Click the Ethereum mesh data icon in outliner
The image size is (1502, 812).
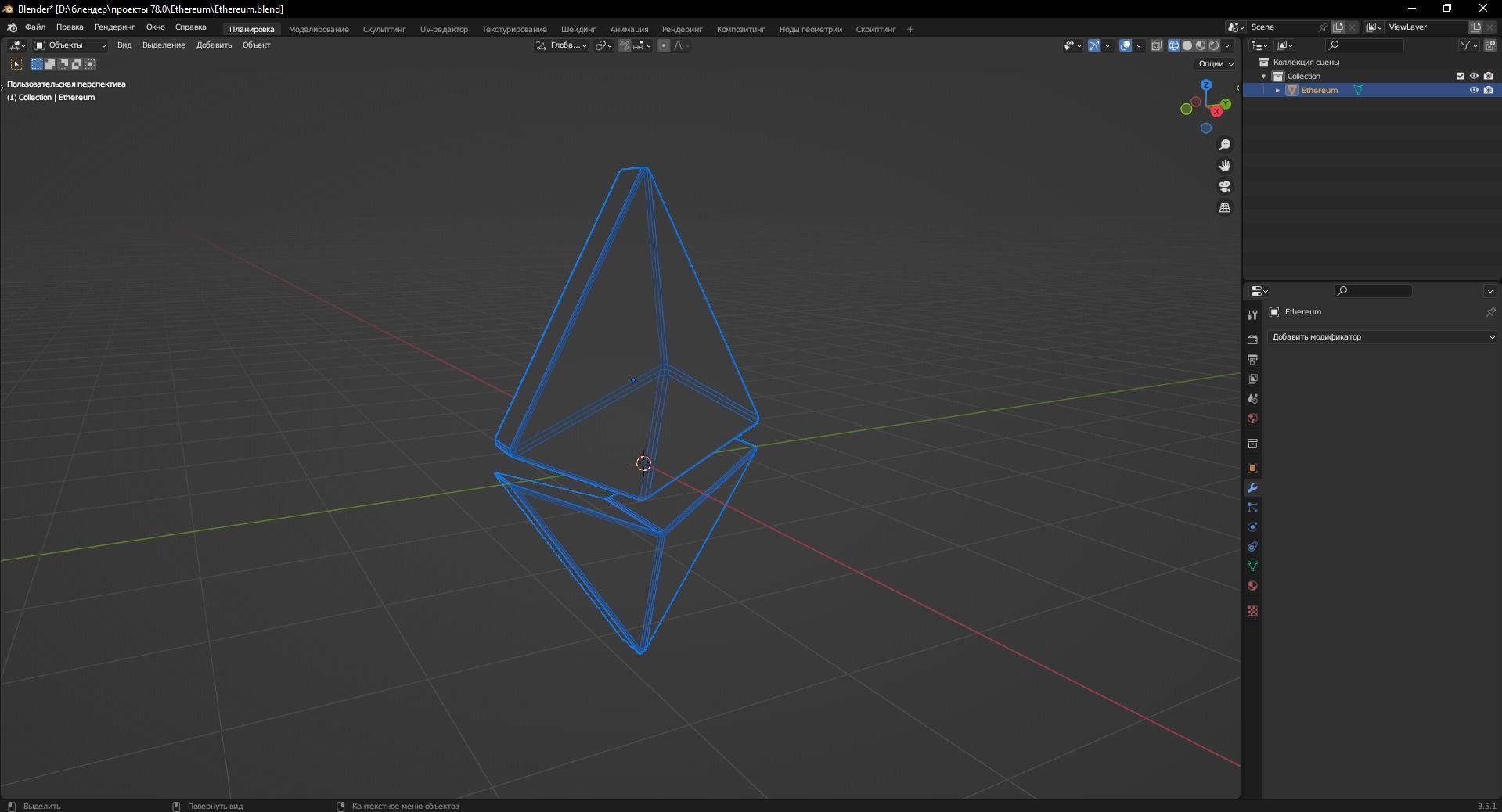tap(1359, 90)
